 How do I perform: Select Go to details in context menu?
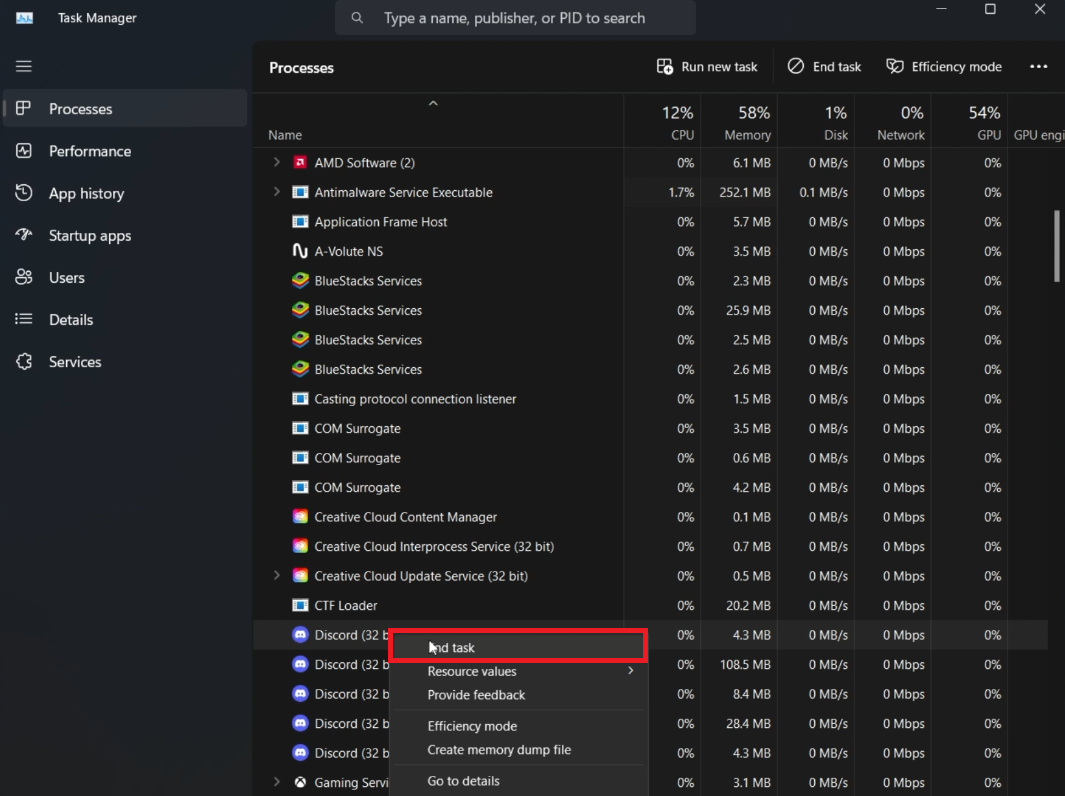pyautogui.click(x=463, y=781)
